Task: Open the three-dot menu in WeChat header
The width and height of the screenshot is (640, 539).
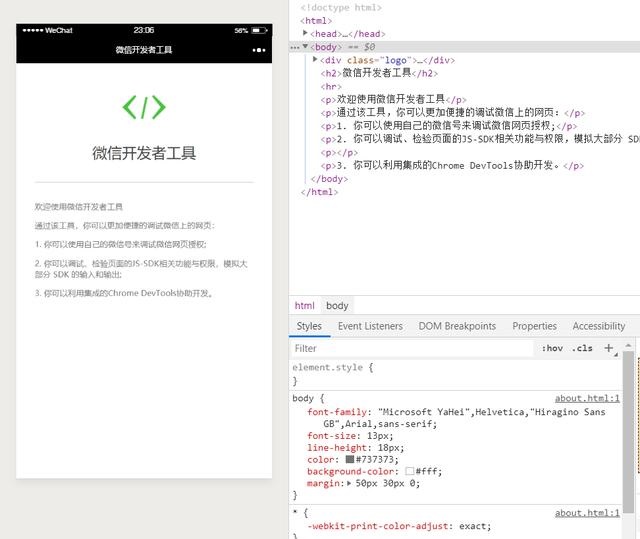Action: tap(259, 50)
